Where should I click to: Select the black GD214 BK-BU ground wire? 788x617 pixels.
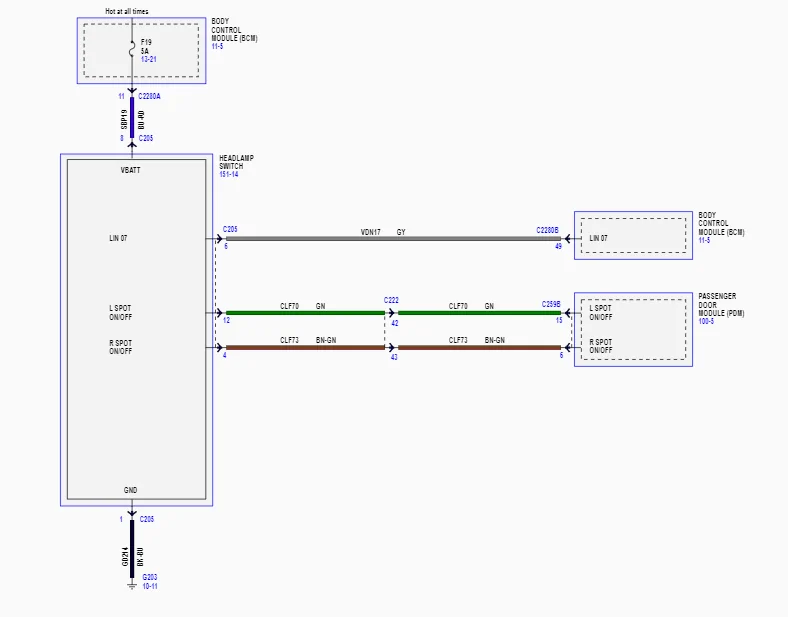click(132, 549)
